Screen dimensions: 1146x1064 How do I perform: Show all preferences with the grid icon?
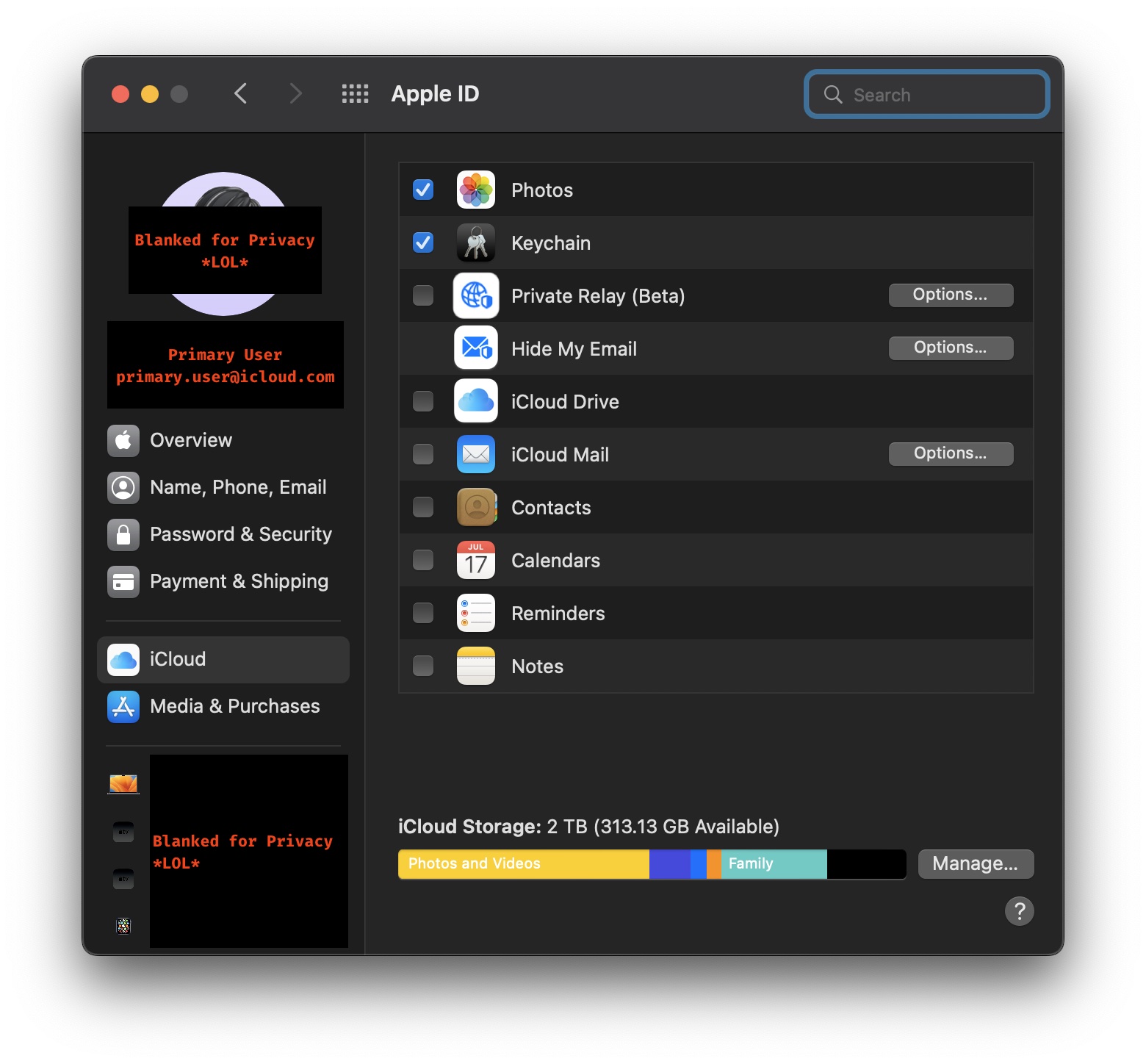(356, 94)
